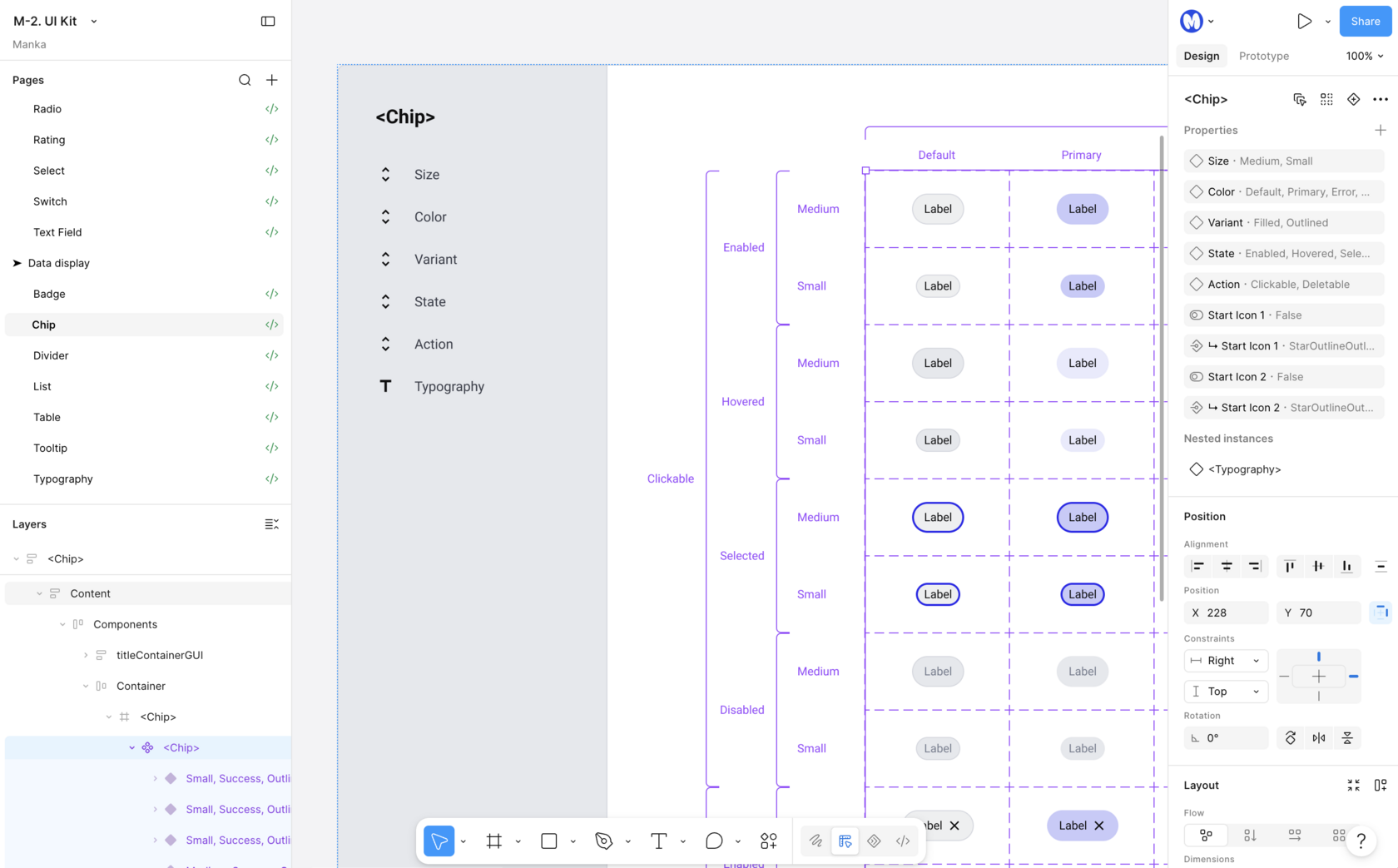
Task: Toggle Dev Mode in the bottom toolbar
Action: coord(903,841)
